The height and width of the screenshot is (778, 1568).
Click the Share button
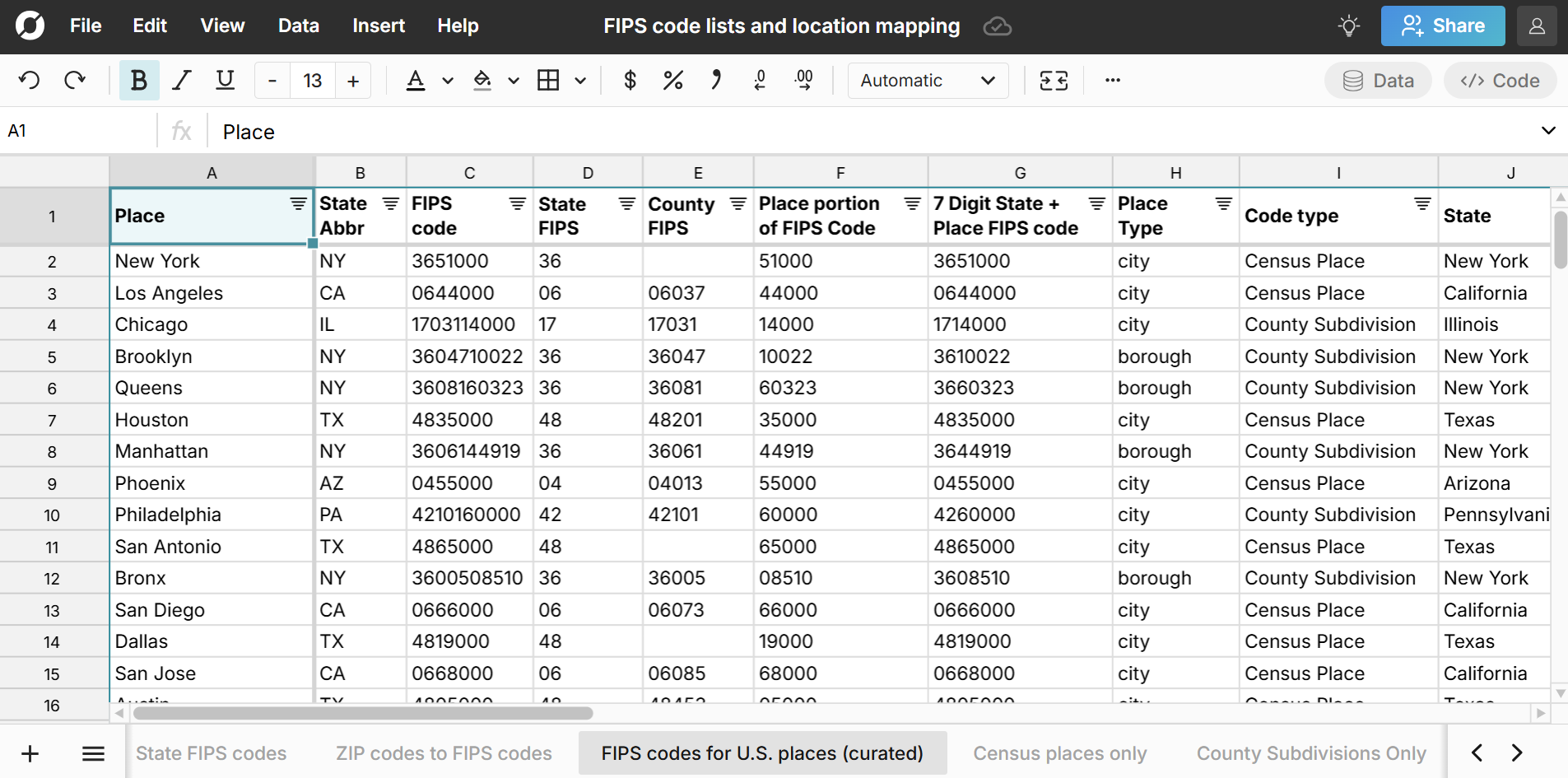[x=1442, y=26]
